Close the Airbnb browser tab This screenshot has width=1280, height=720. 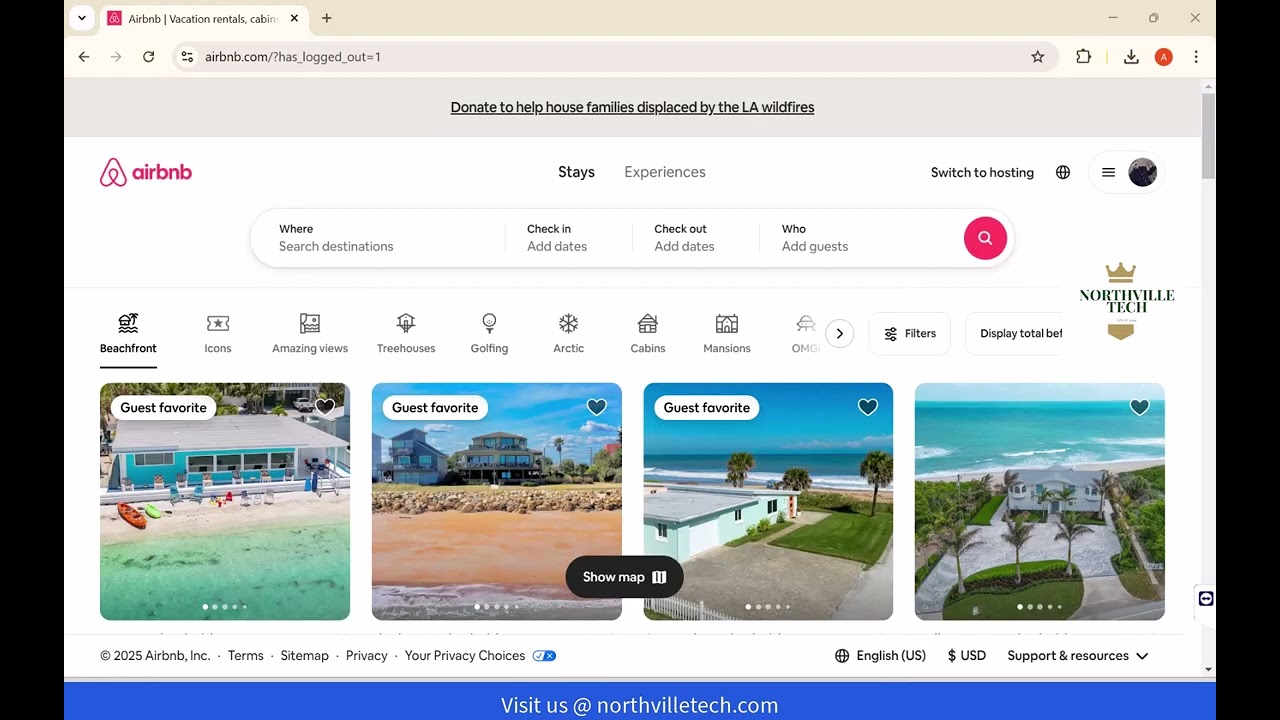[295, 18]
